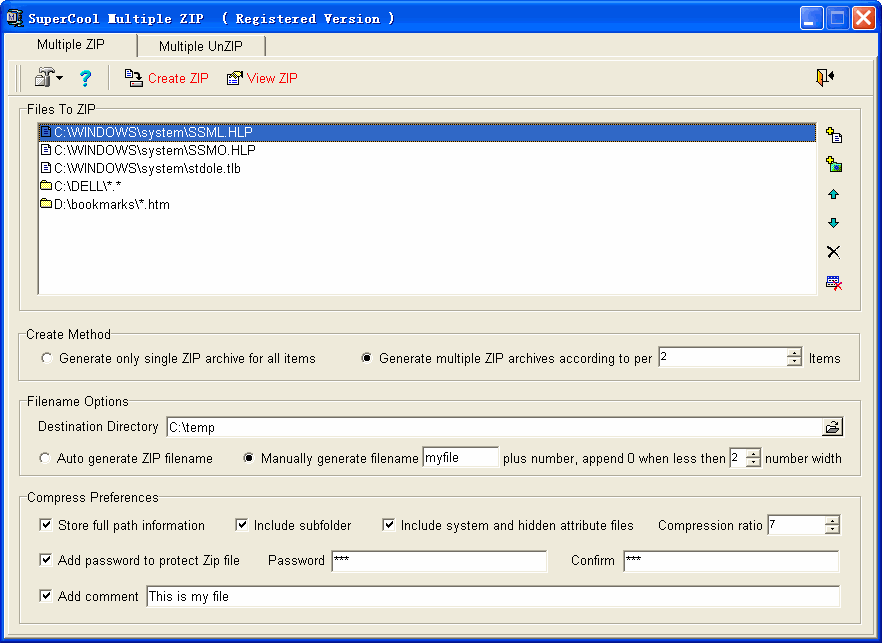Clear all list items icon

[x=834, y=282]
